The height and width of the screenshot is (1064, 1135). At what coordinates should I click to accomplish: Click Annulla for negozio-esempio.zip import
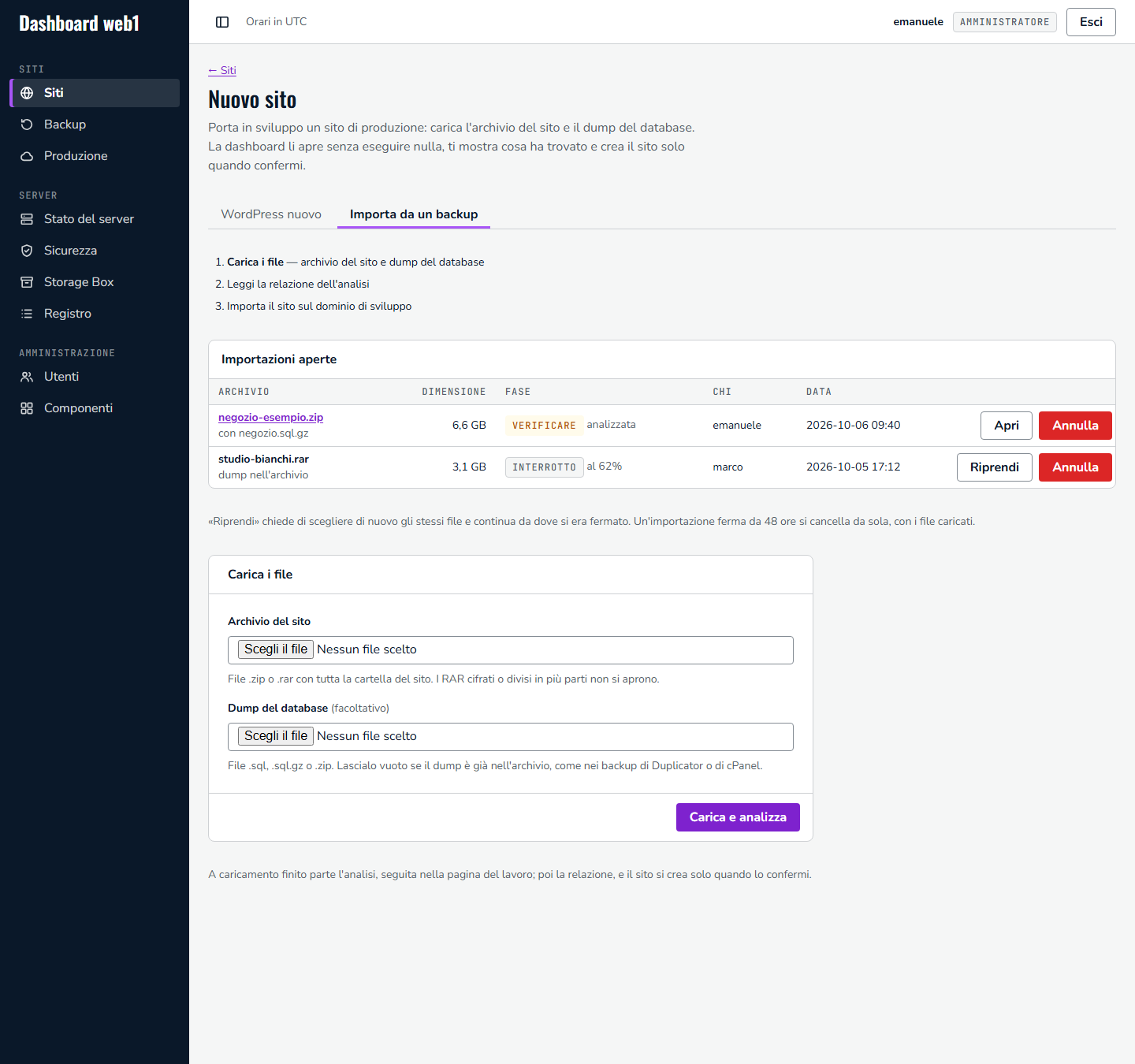(1075, 426)
